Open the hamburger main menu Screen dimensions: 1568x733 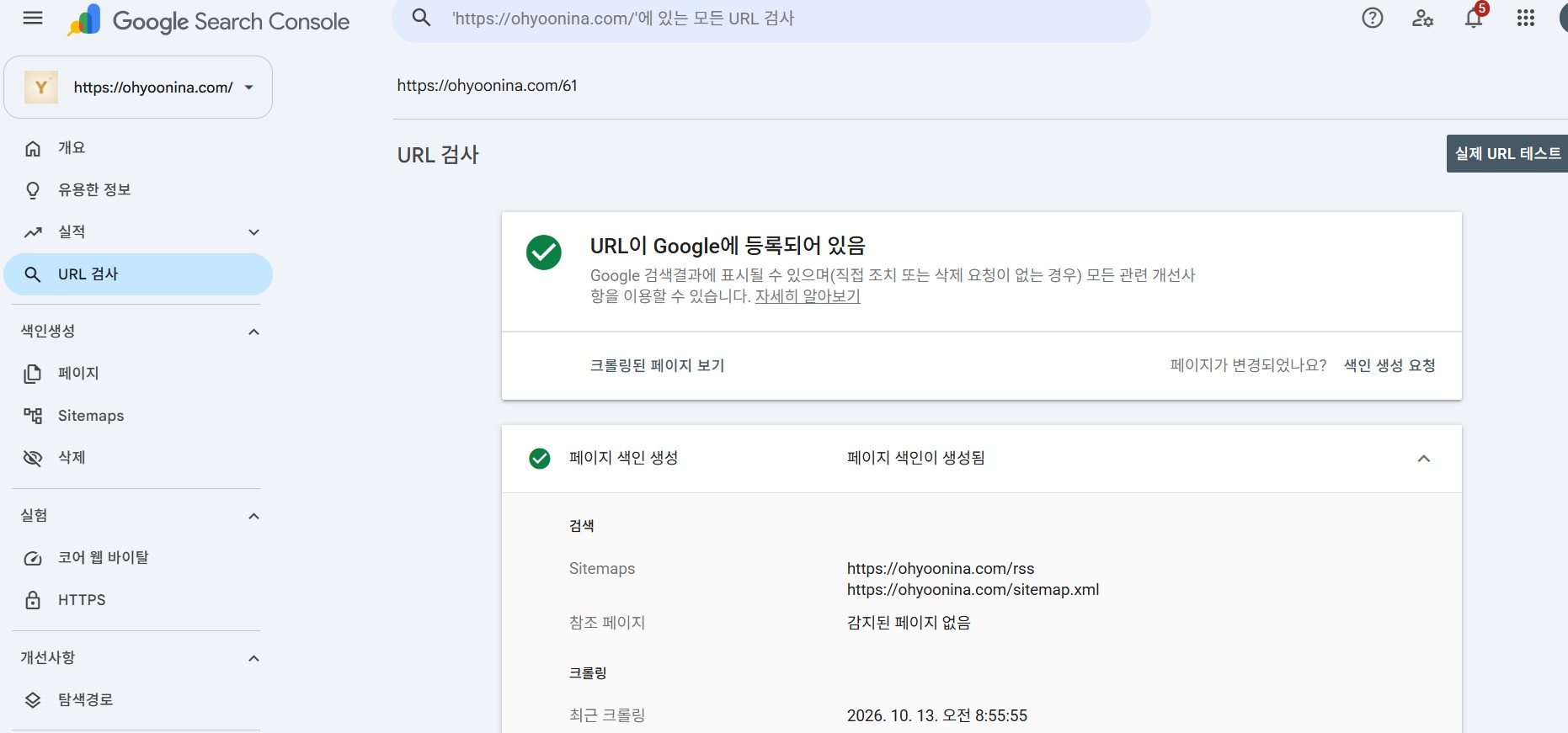tap(33, 19)
